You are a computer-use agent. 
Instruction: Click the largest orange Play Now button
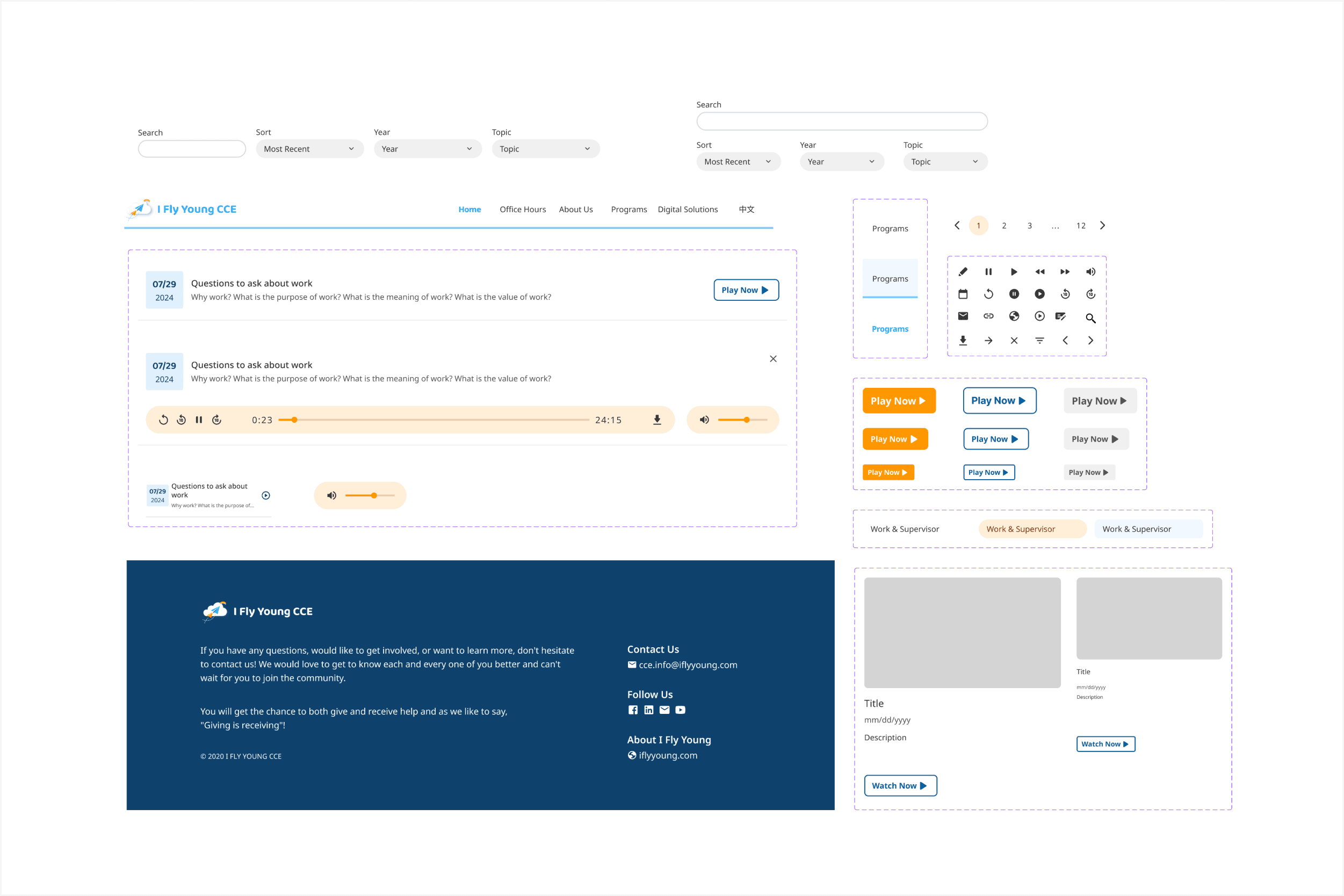point(899,401)
